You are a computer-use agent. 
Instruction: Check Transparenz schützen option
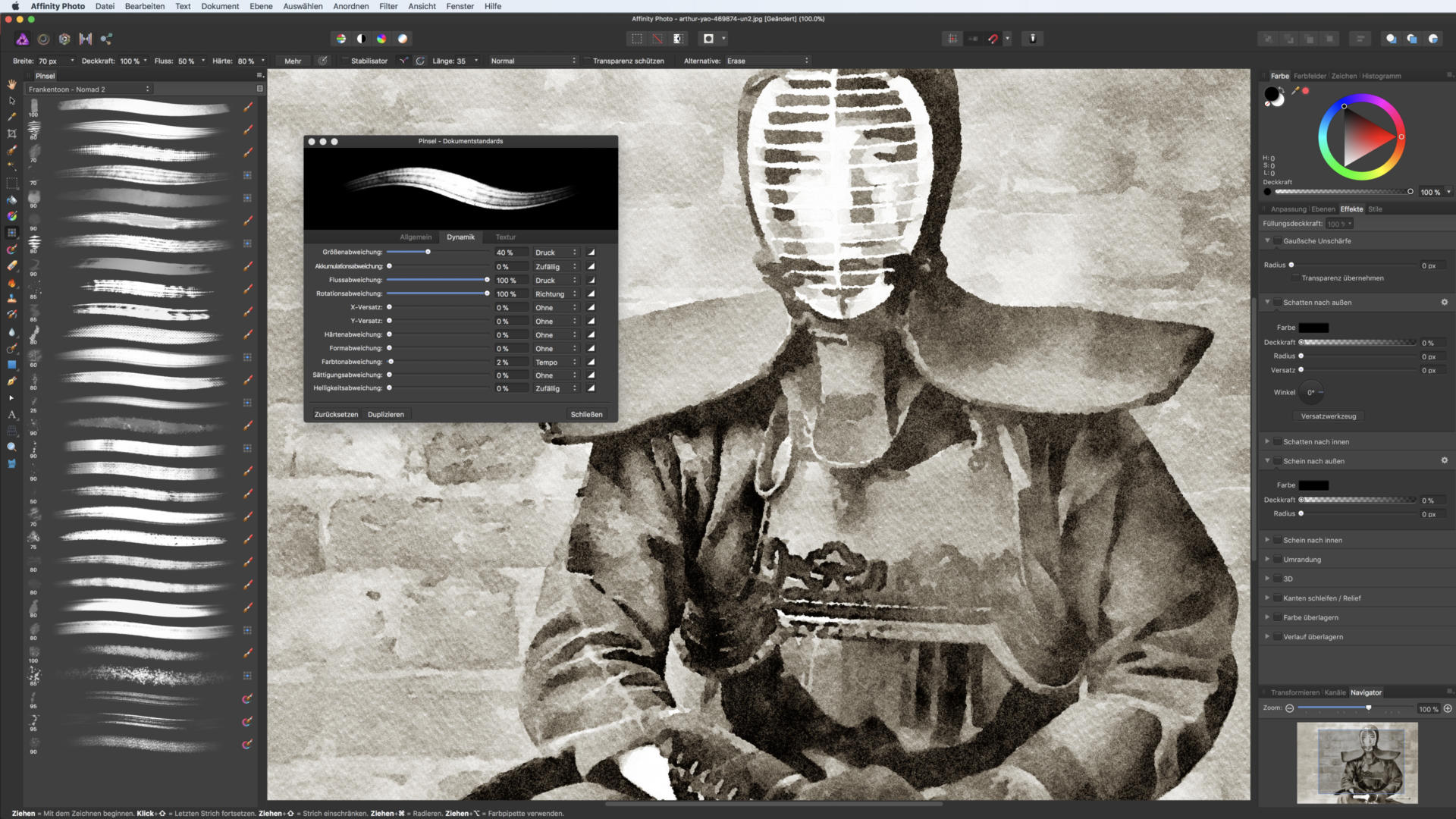tap(587, 61)
